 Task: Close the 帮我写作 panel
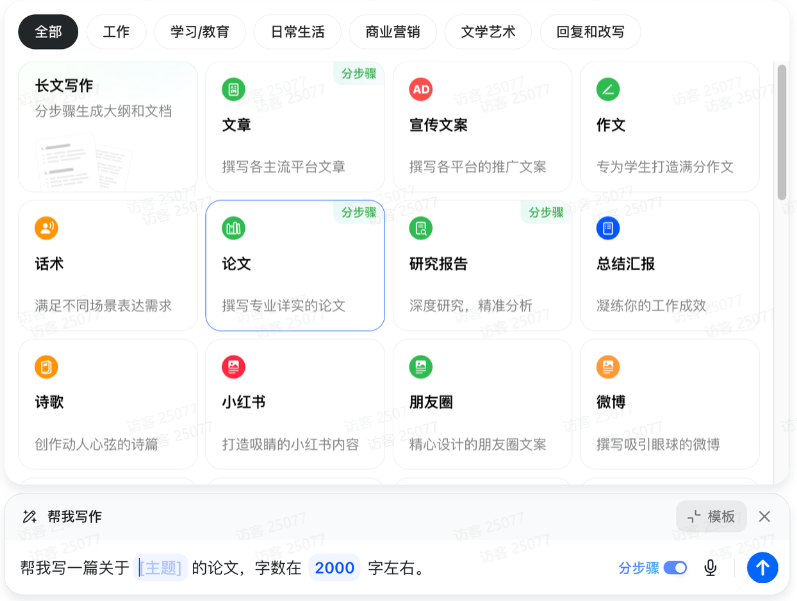pyautogui.click(x=764, y=517)
